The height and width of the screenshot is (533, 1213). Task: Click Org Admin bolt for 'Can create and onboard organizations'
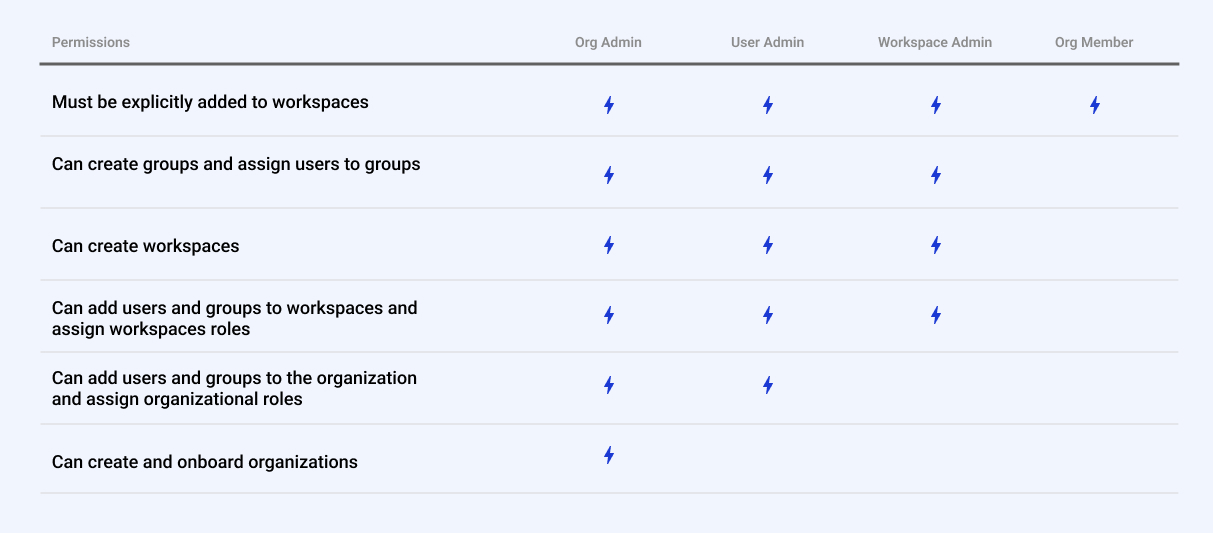click(608, 455)
